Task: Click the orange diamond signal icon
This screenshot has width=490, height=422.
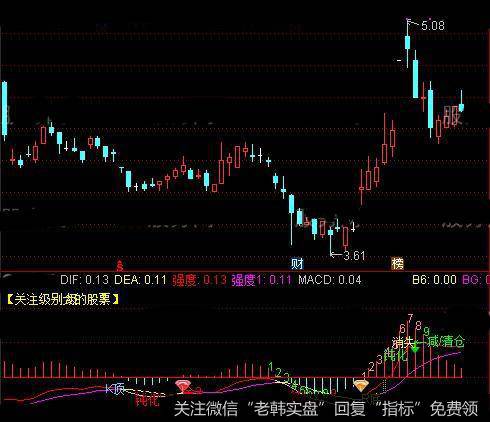Action: pos(360,386)
